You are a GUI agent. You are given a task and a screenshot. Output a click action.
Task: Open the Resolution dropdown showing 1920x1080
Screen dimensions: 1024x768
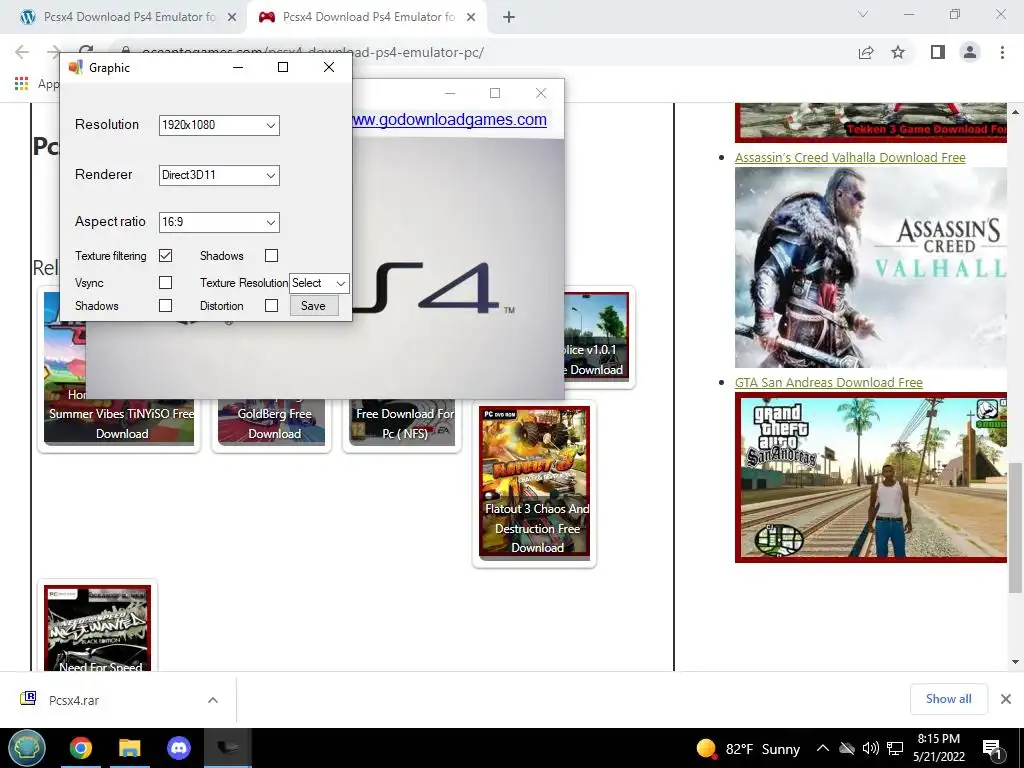pos(219,125)
